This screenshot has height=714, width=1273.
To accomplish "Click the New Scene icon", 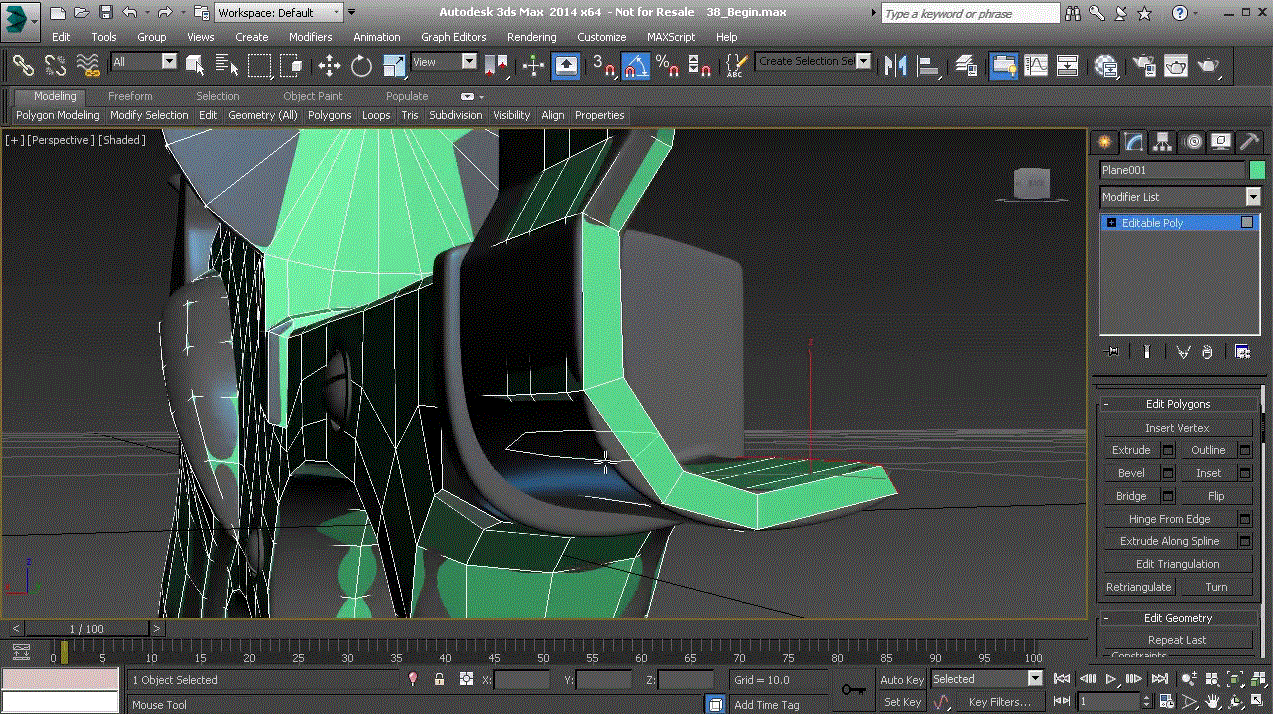I will coord(58,13).
